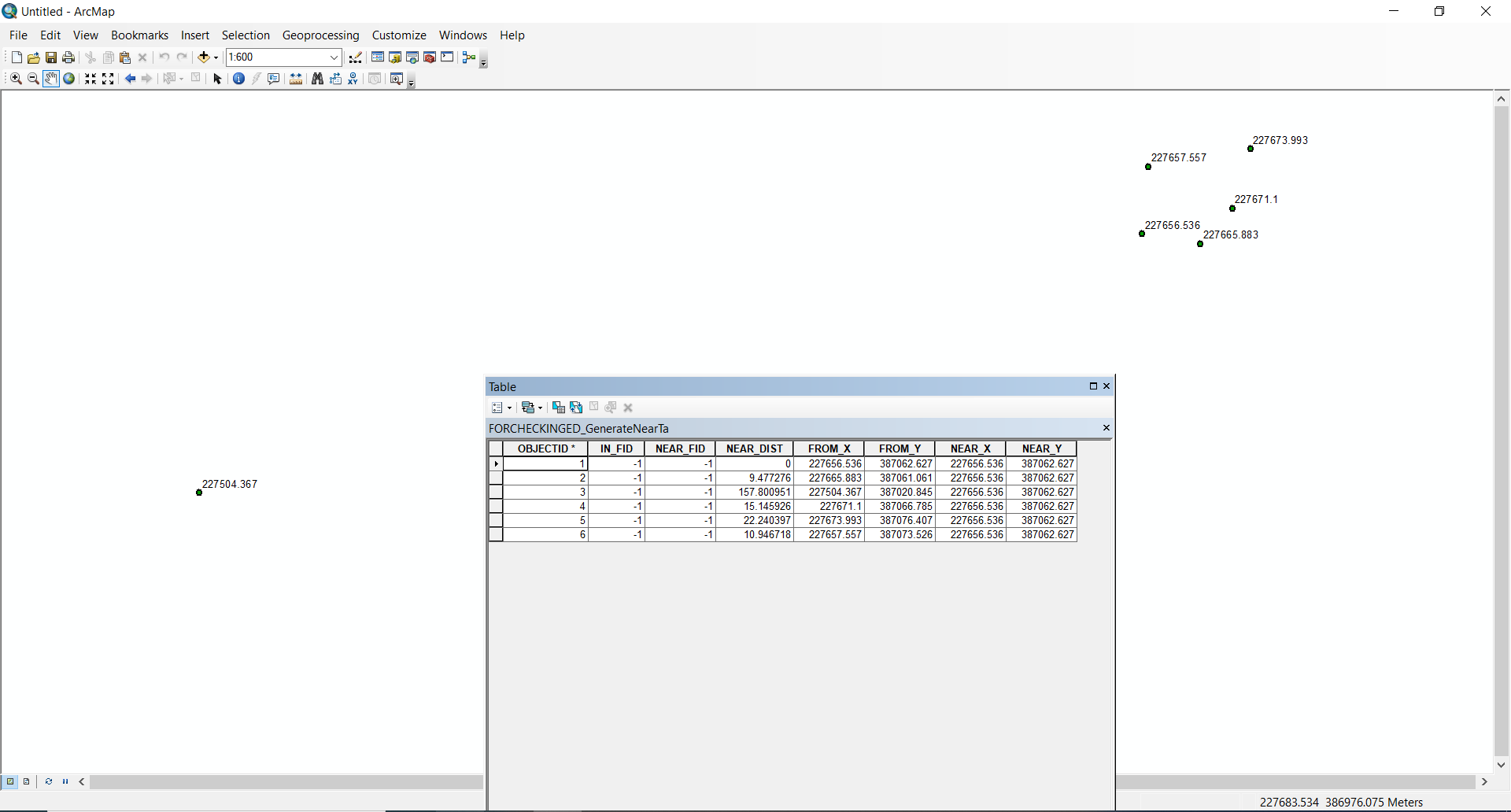Print the map

click(x=68, y=57)
